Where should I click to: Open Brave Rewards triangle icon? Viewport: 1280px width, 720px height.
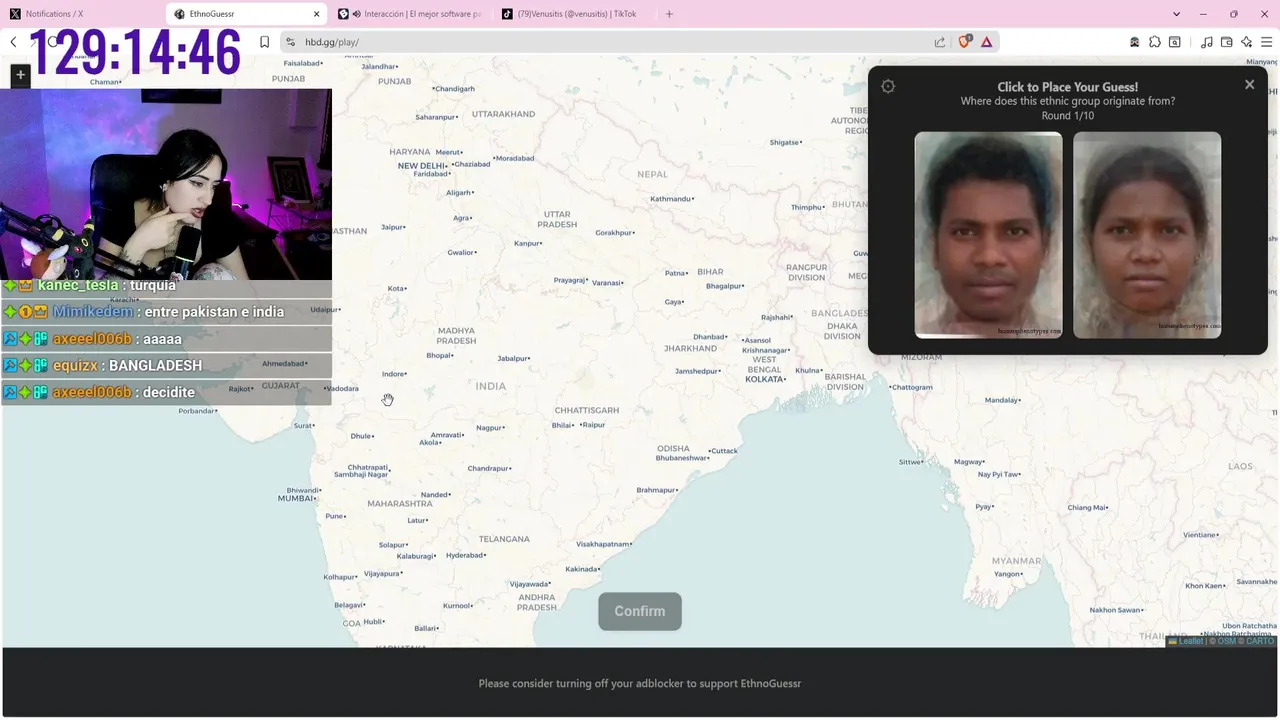(987, 42)
